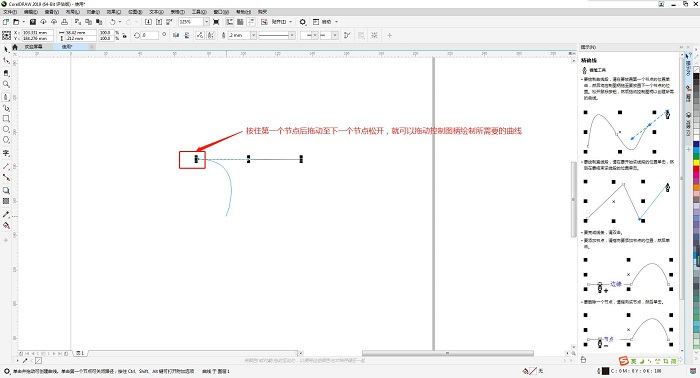Toggle show grid button in toolbar
Screen dimensions: 700x378
coord(240,21)
